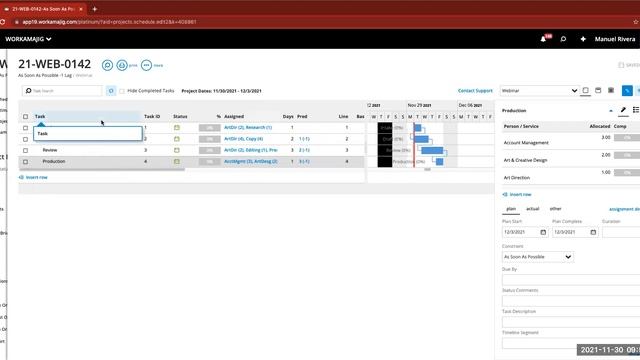Viewport: 640px width, 360px height.
Task: Click the Contact Support link
Action: click(x=475, y=91)
